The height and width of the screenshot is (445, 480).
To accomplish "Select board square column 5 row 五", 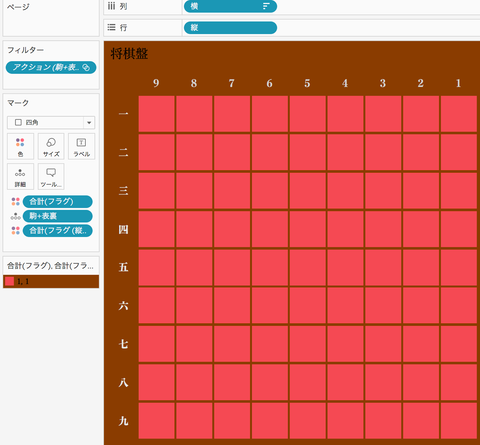I will point(308,268).
